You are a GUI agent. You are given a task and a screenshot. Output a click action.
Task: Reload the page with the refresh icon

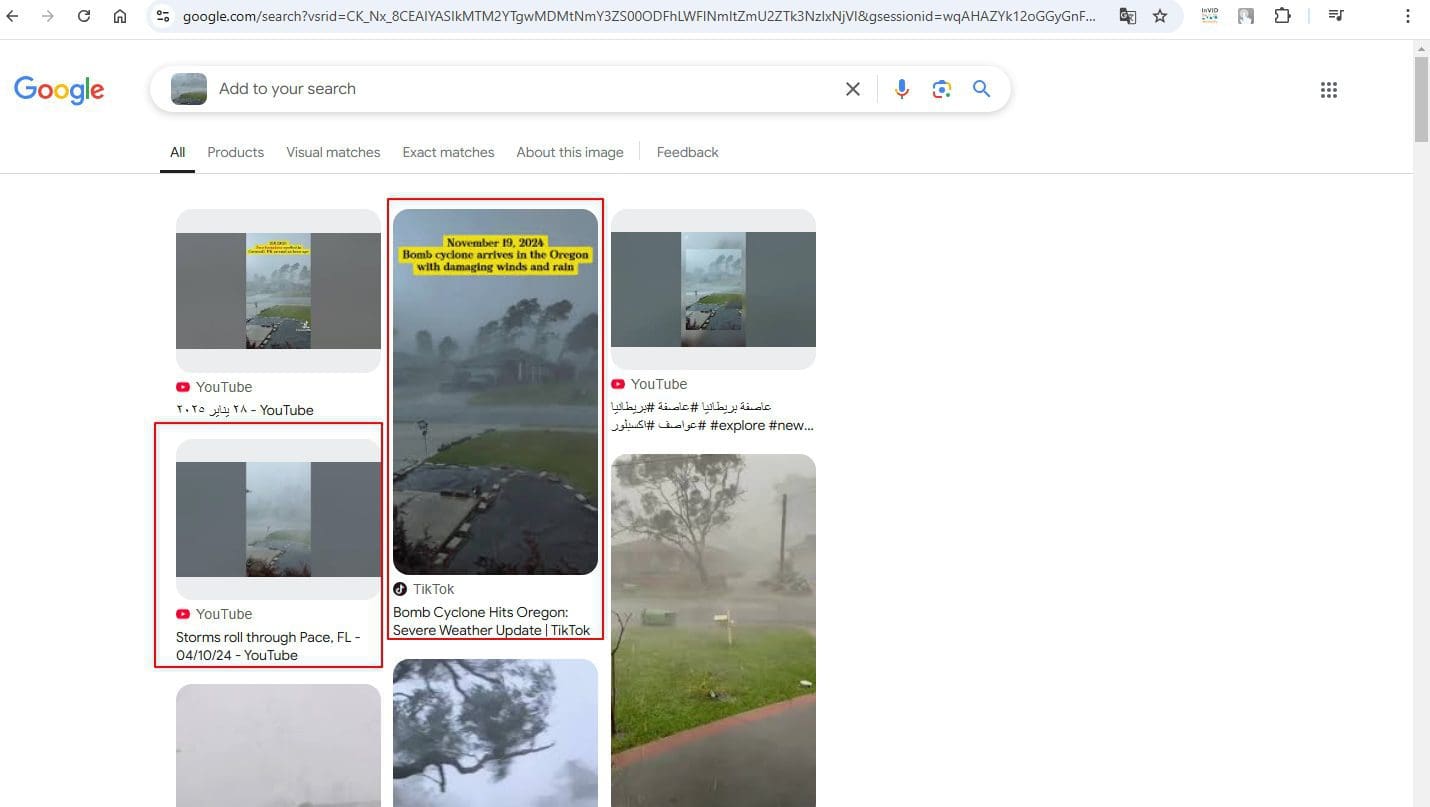84,16
